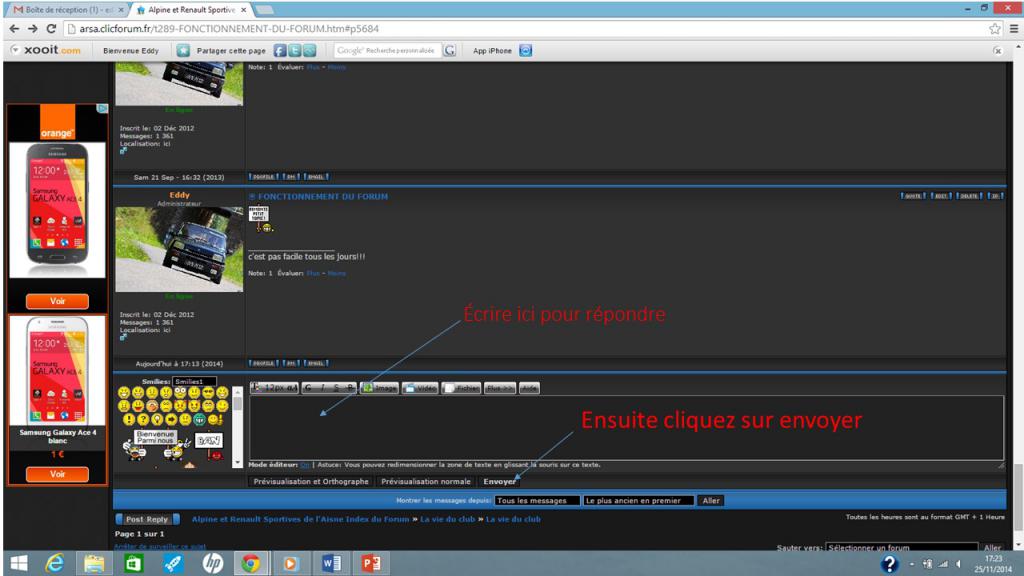
Task: Go back using the browser back arrow
Action: 14,29
